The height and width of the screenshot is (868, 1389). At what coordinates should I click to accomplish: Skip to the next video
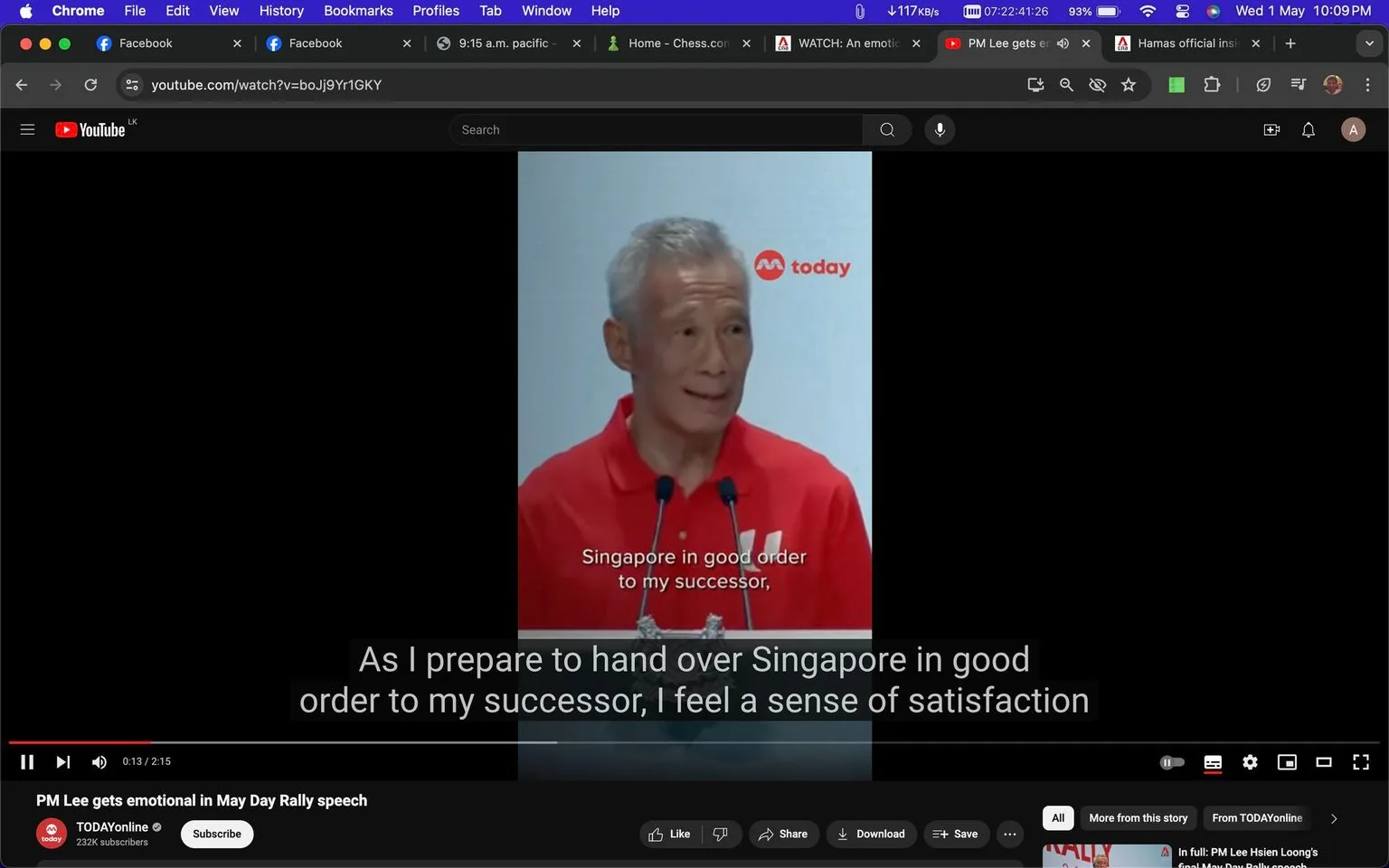61,761
